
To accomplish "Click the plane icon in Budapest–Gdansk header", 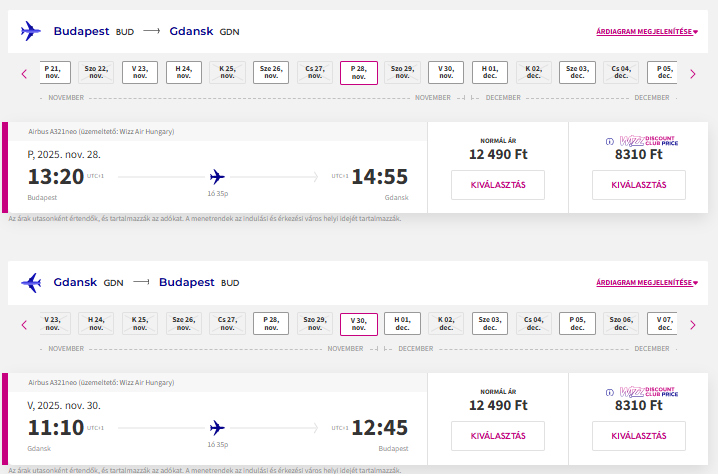I will tap(31, 32).
